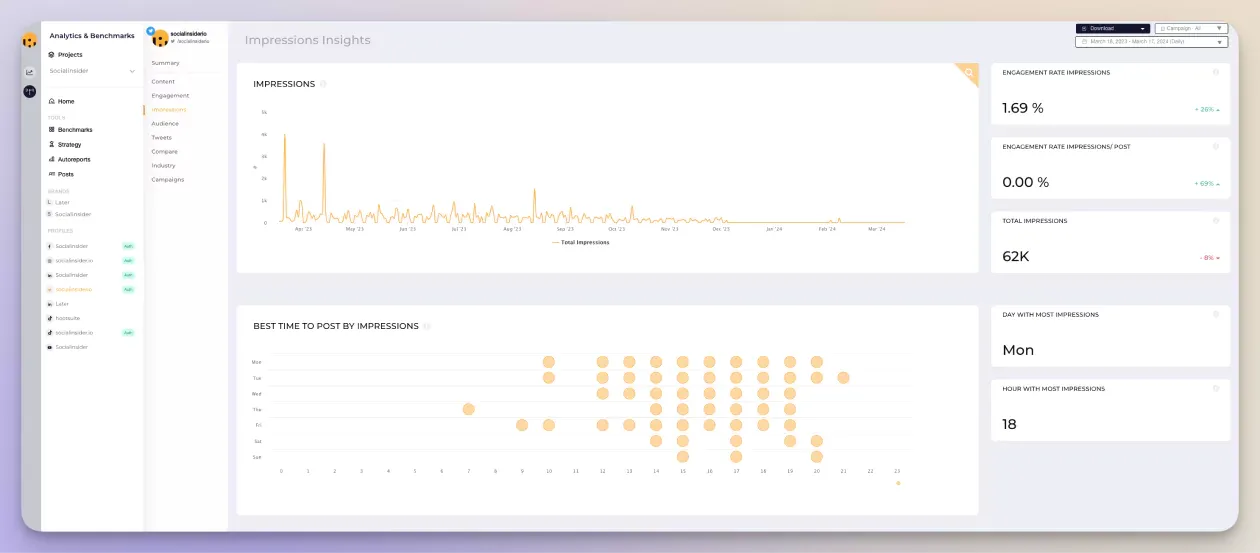This screenshot has height=553, width=1260.
Task: Switch to the Engagement tab
Action: tap(170, 95)
